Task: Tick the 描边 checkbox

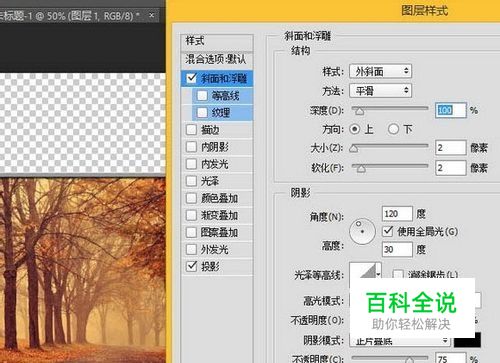Action: [191, 130]
